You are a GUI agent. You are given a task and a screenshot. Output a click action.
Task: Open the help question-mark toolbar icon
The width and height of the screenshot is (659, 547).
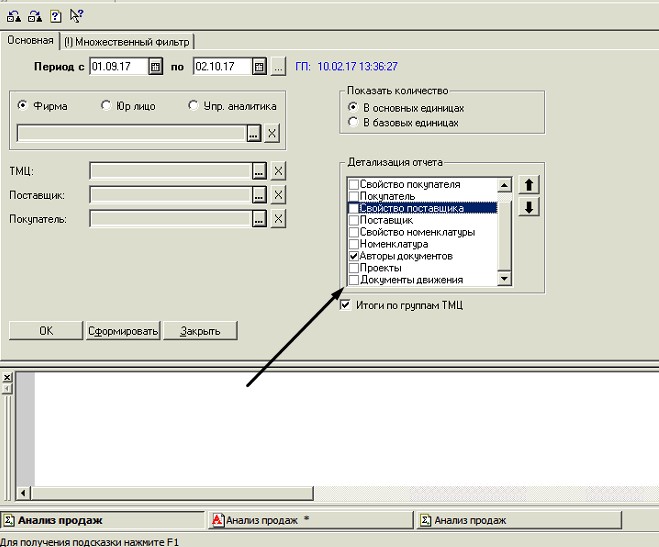[55, 15]
